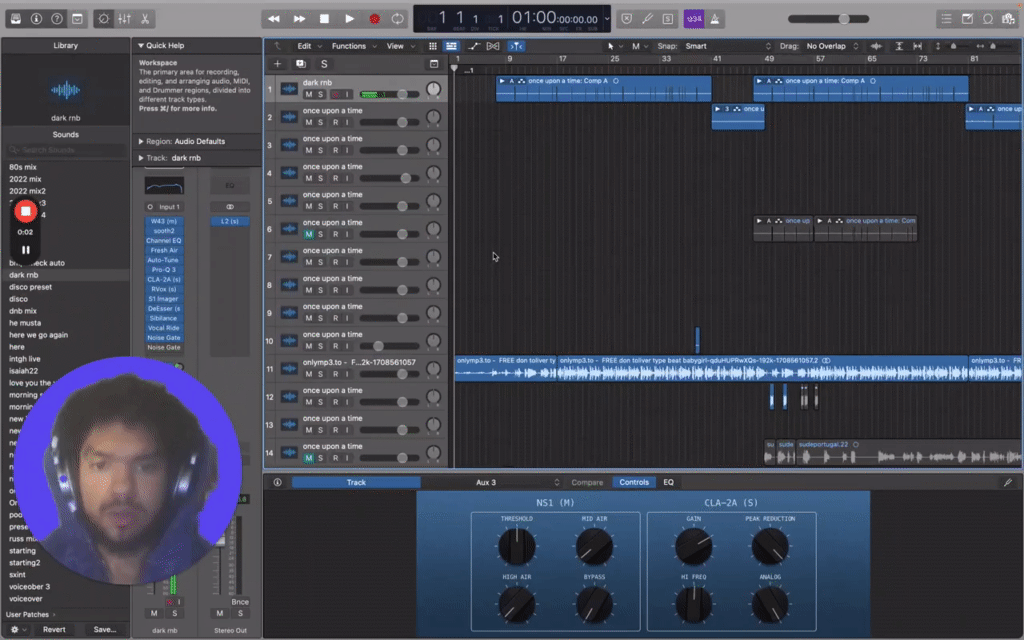Click the Revert button
The width and height of the screenshot is (1024, 640).
pos(55,629)
